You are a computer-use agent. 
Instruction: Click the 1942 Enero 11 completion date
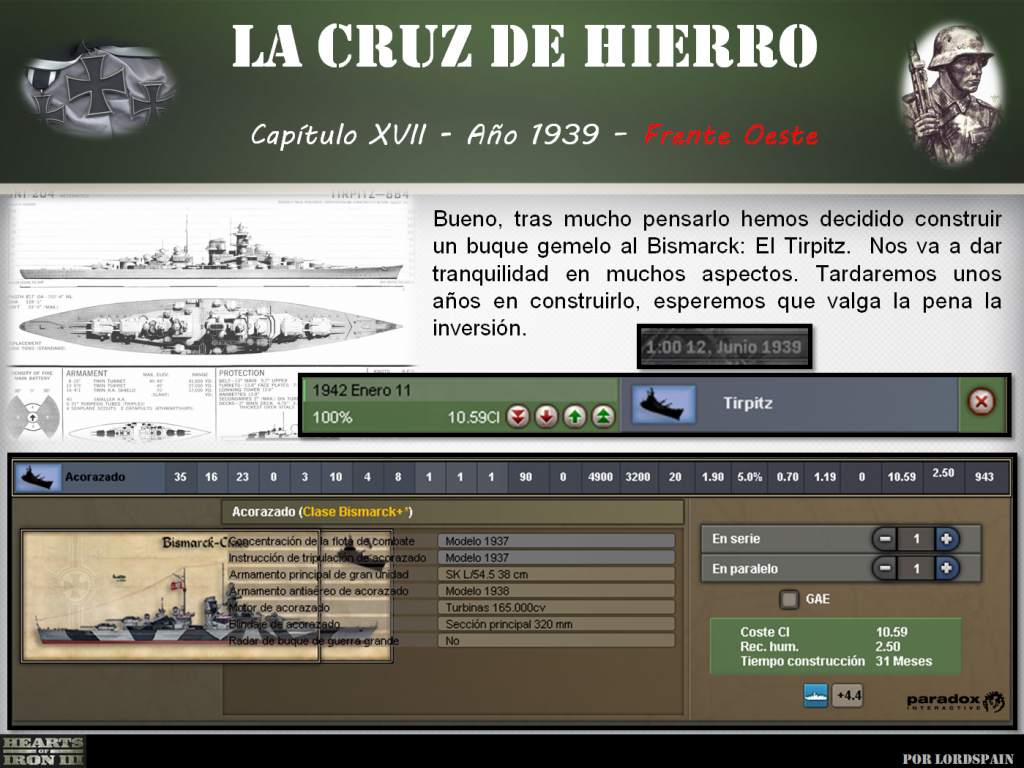tap(361, 391)
